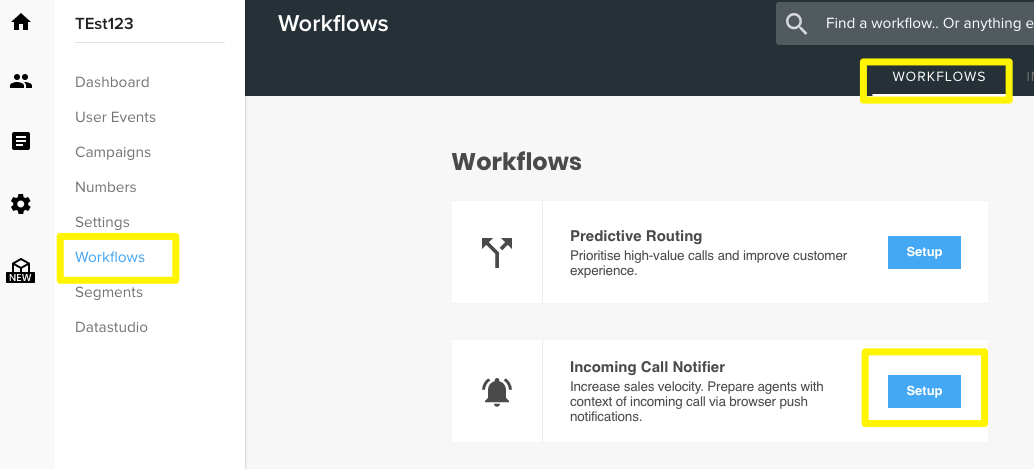Image resolution: width=1034 pixels, height=469 pixels.
Task: Open the document/reports icon in left rail
Action: pos(21,141)
